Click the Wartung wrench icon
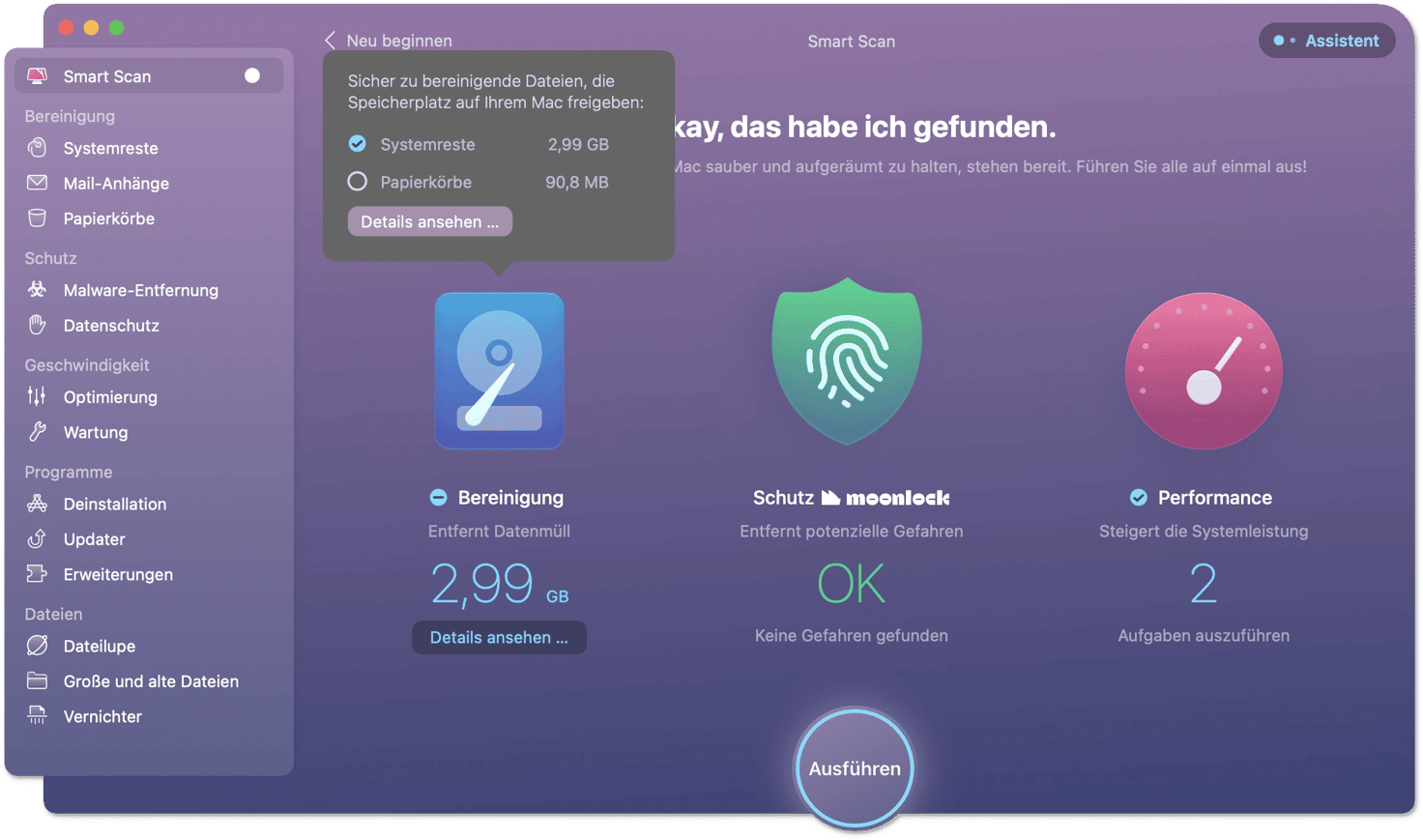Viewport: 1423px width, 840px height. (37, 432)
